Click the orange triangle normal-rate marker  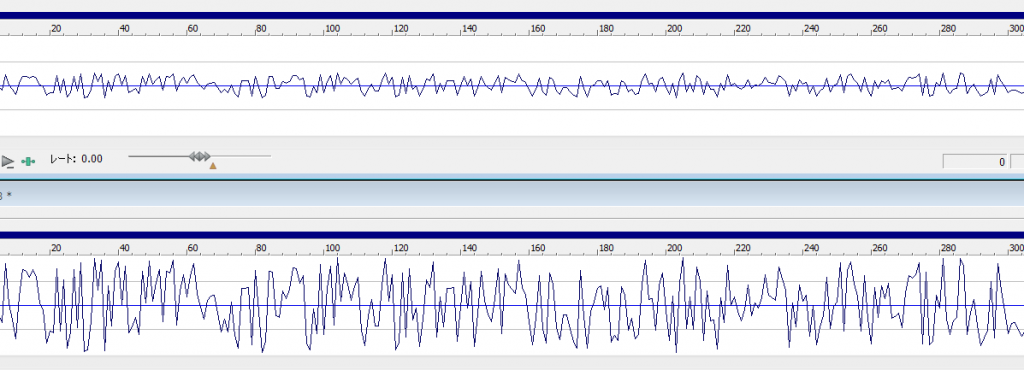tap(213, 166)
